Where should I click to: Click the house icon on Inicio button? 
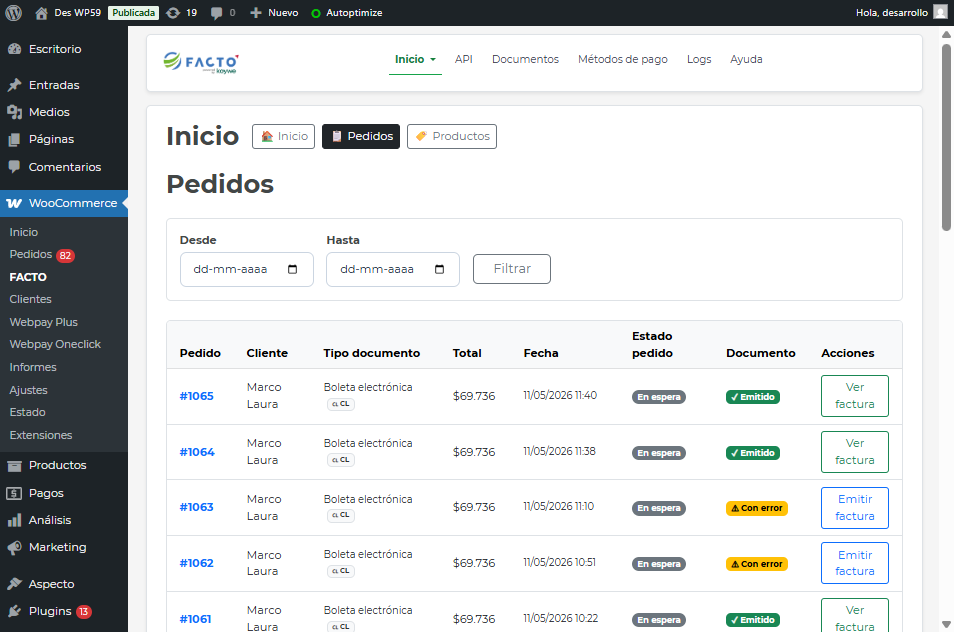pyautogui.click(x=267, y=136)
